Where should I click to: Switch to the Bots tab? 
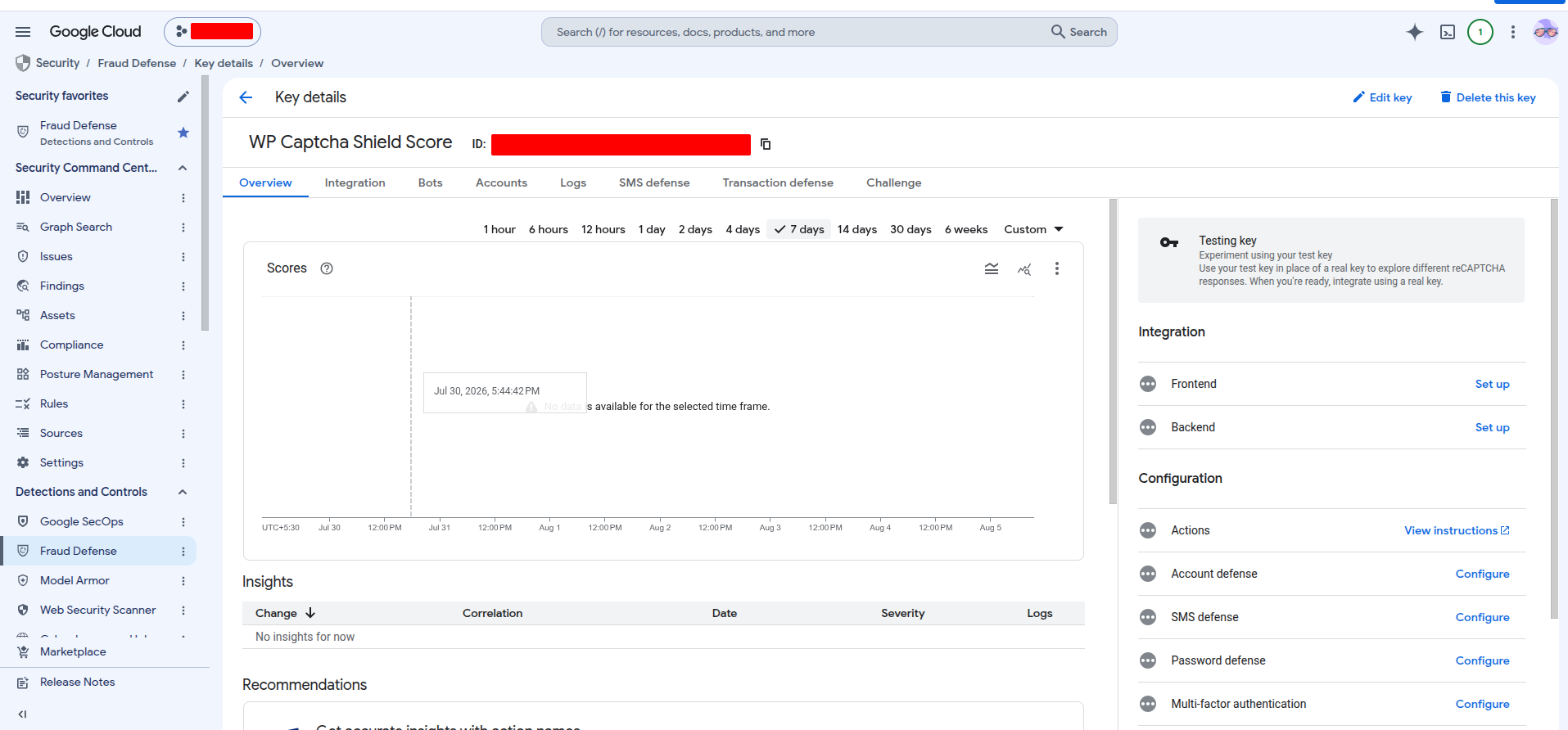(431, 182)
